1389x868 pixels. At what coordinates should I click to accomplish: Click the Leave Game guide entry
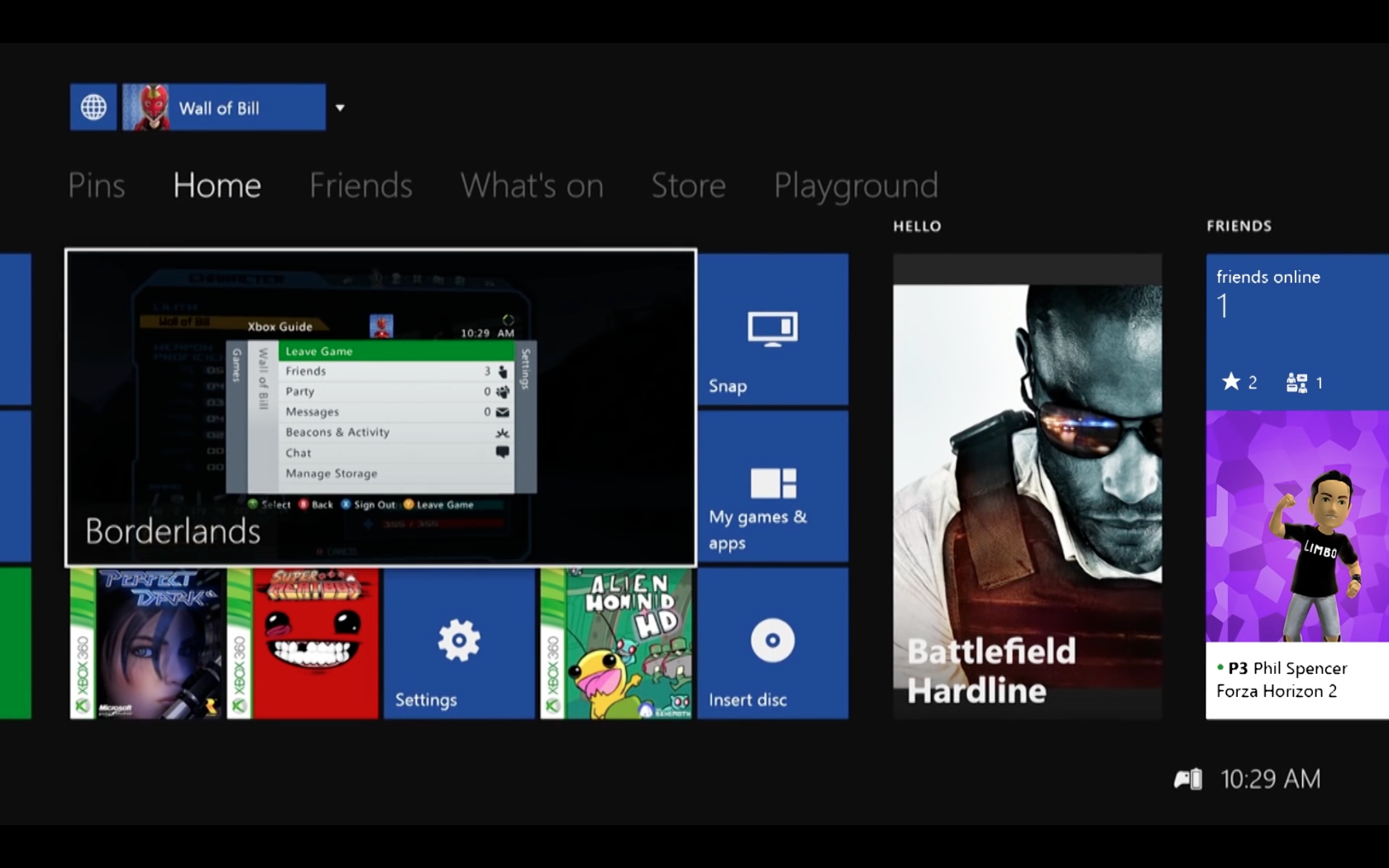(397, 351)
